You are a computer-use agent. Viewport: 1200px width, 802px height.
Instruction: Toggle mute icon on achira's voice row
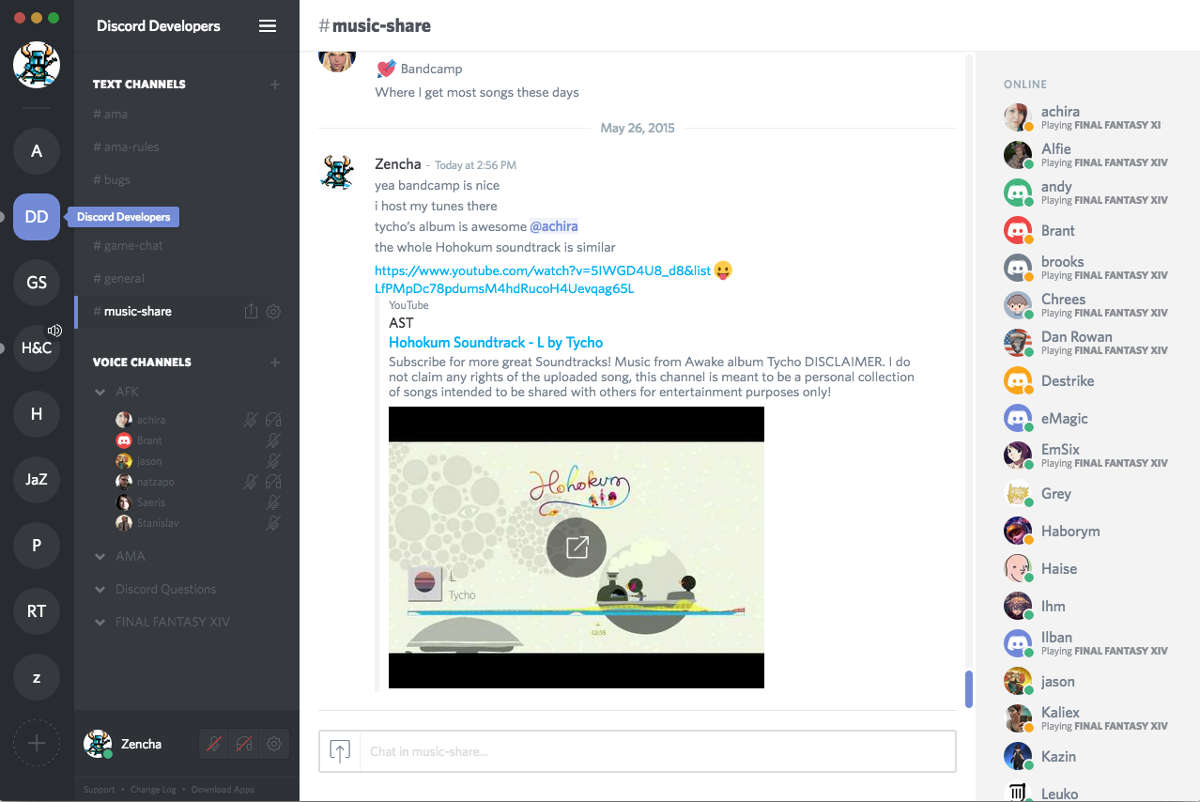pyautogui.click(x=251, y=421)
